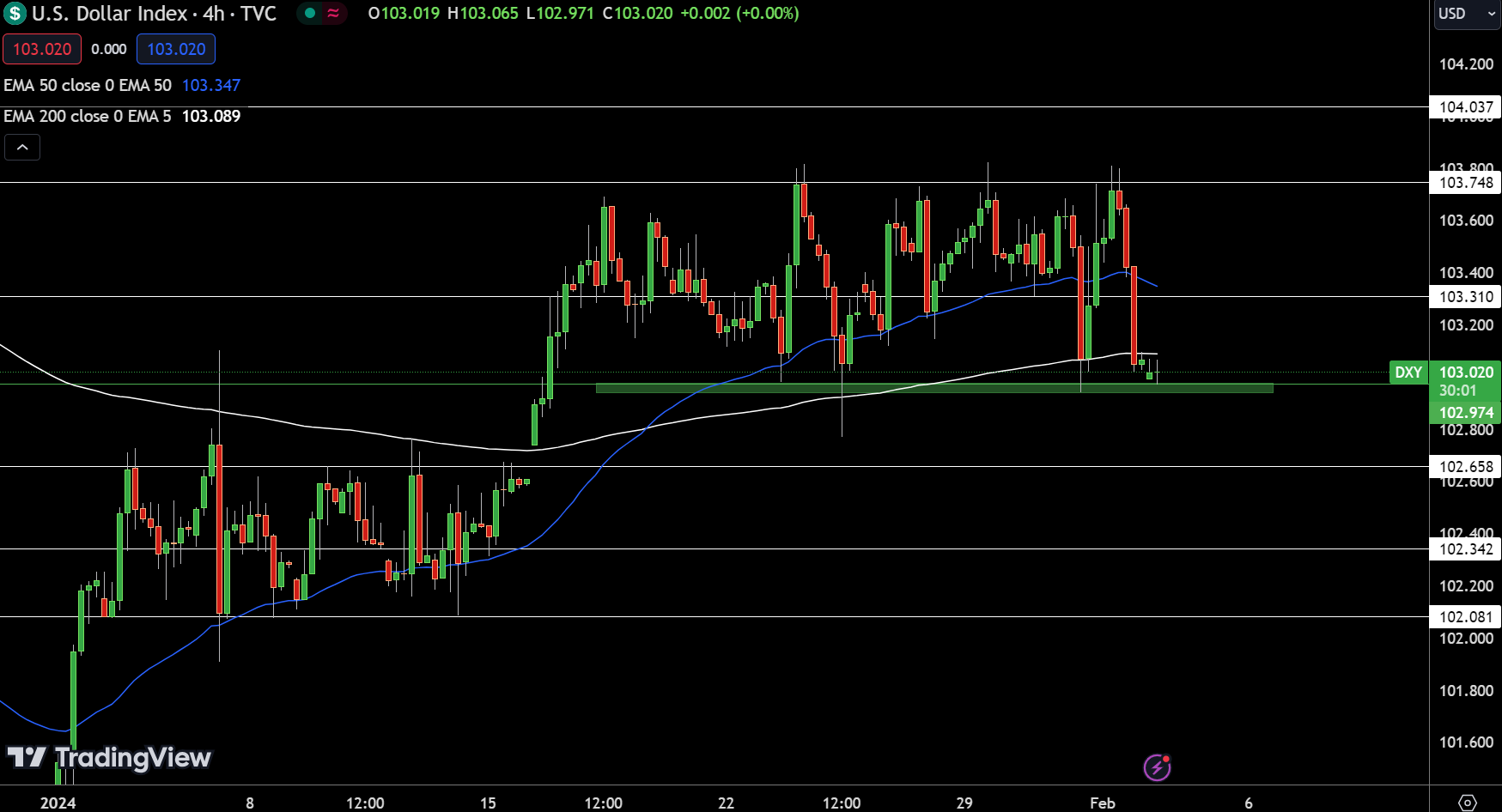Click the DXY price label tag

1408,373
